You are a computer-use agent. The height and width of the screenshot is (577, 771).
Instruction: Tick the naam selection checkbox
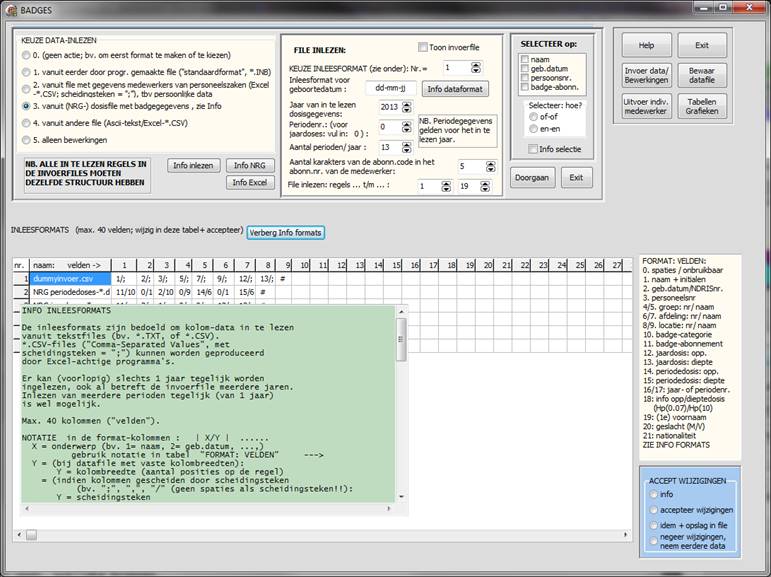[x=525, y=59]
